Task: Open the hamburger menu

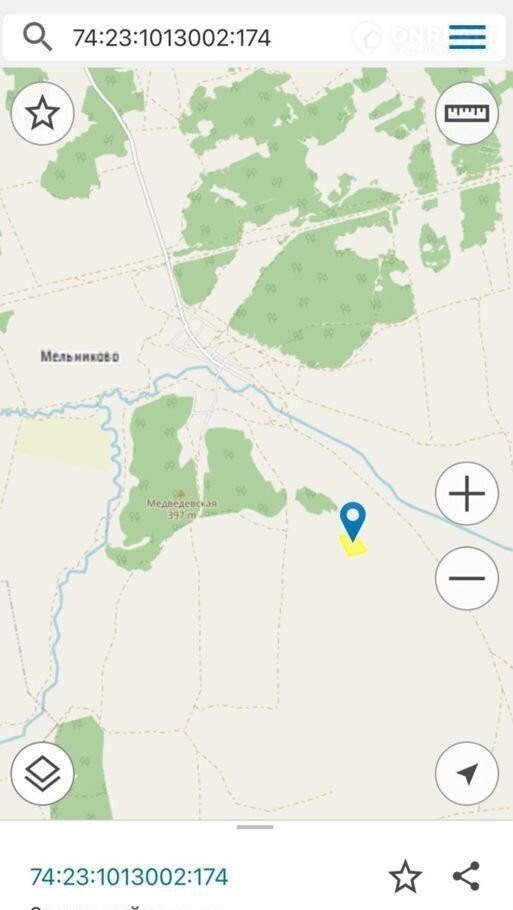Action: [467, 37]
